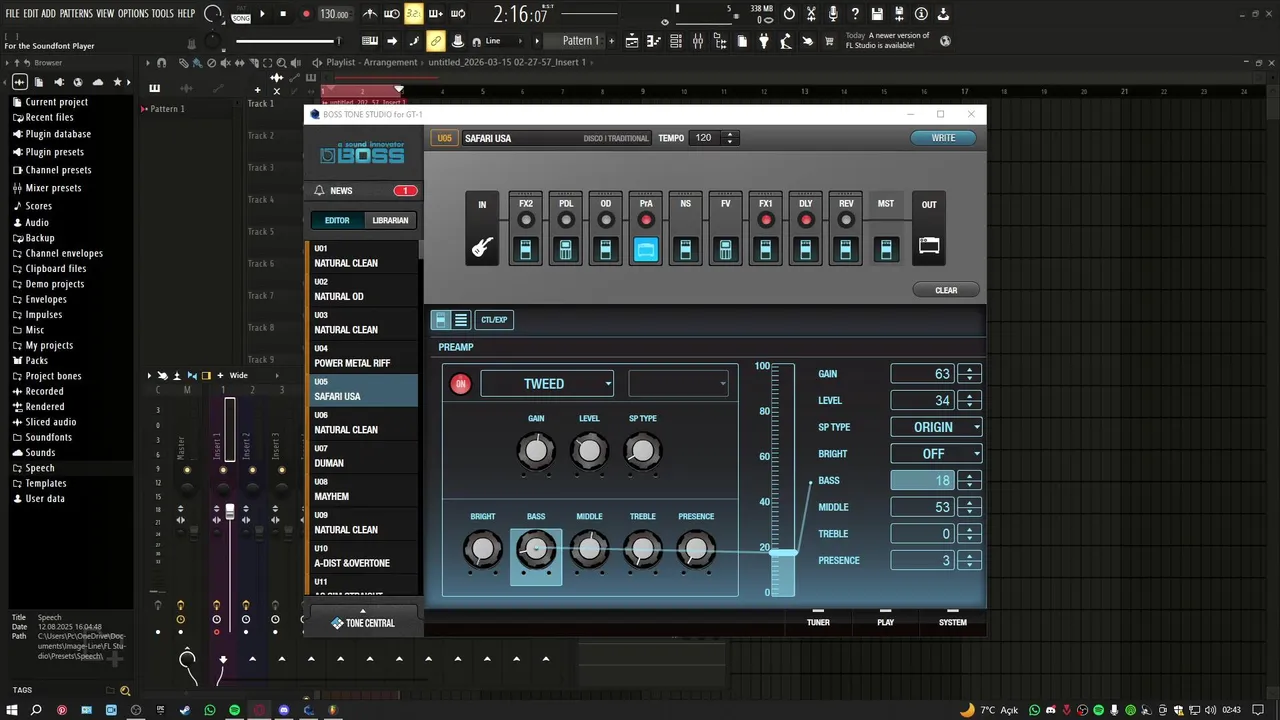1280x720 pixels.
Task: Open the NEWS bell notification
Action: coord(320,190)
